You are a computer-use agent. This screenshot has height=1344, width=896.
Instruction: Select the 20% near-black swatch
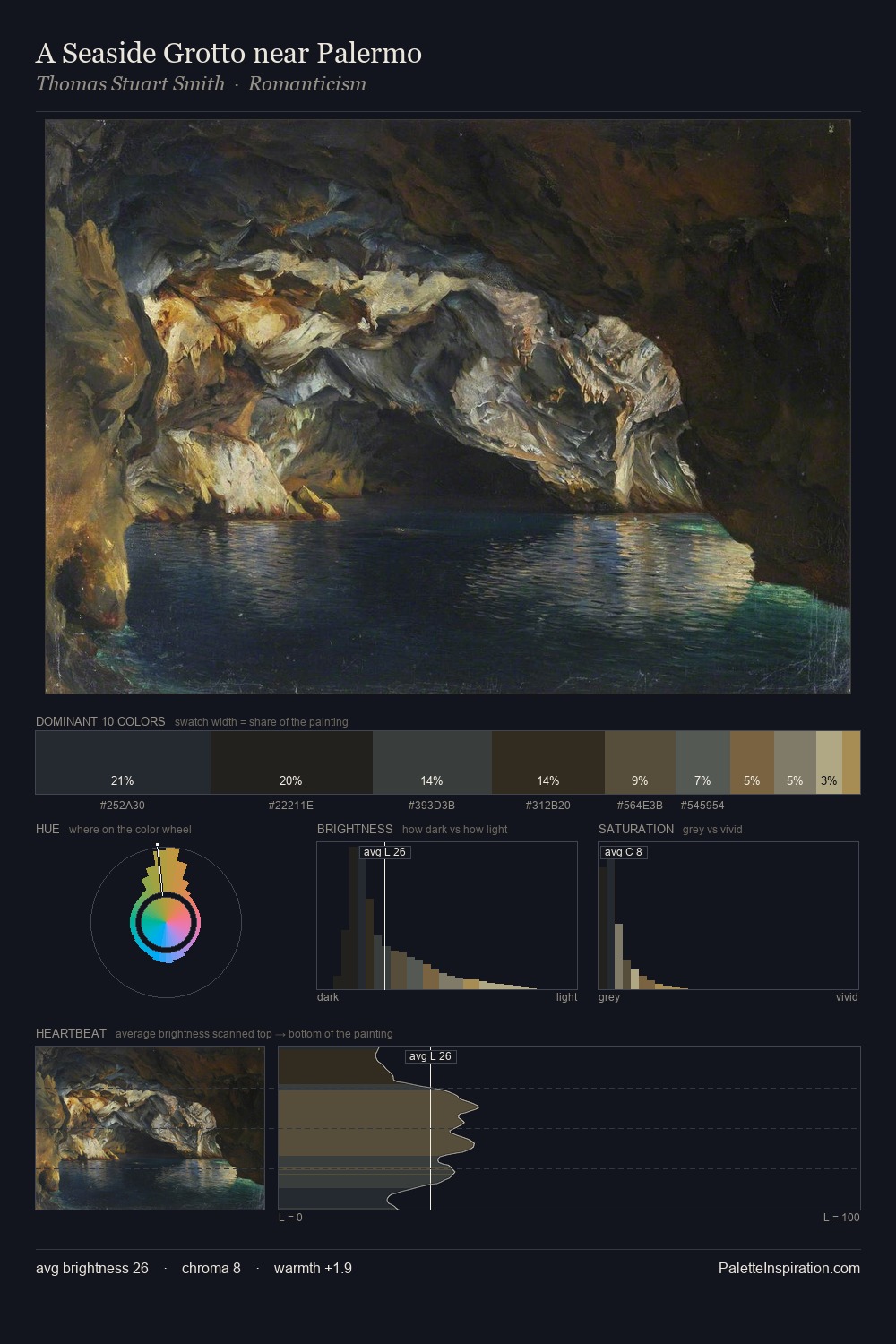(x=291, y=762)
